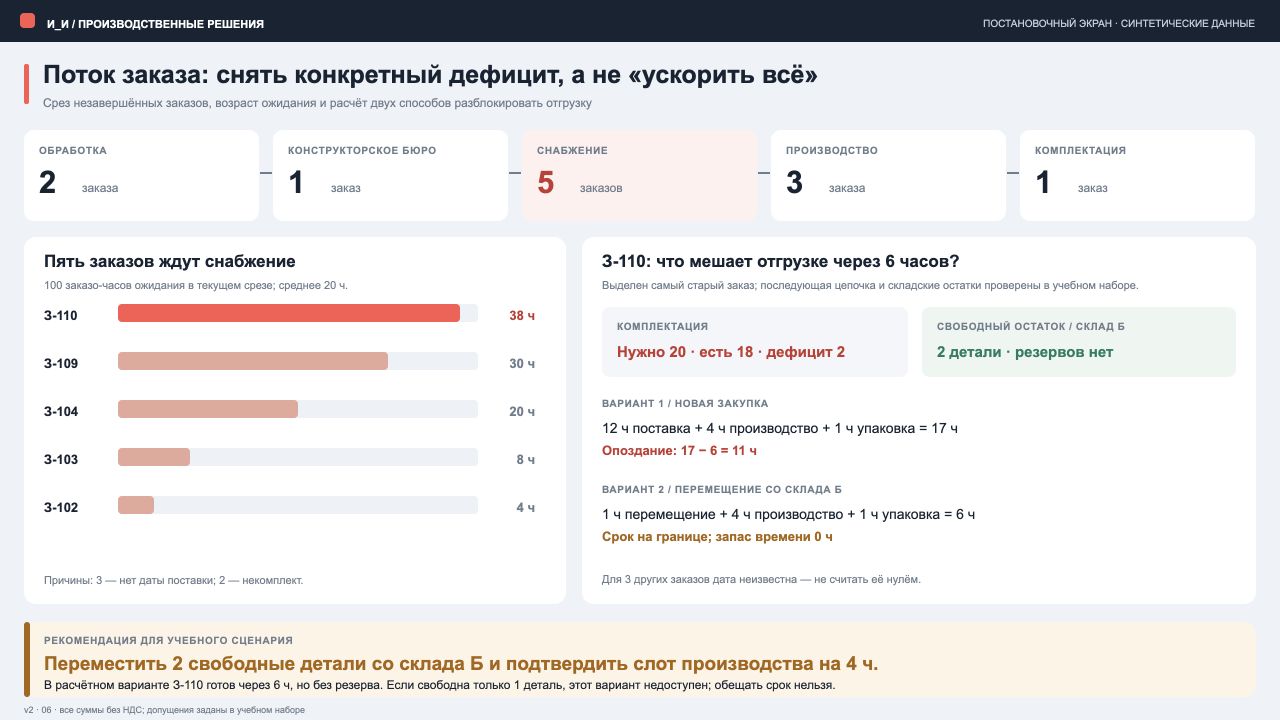Click order label З-102
The height and width of the screenshot is (720, 1280).
pos(61,508)
